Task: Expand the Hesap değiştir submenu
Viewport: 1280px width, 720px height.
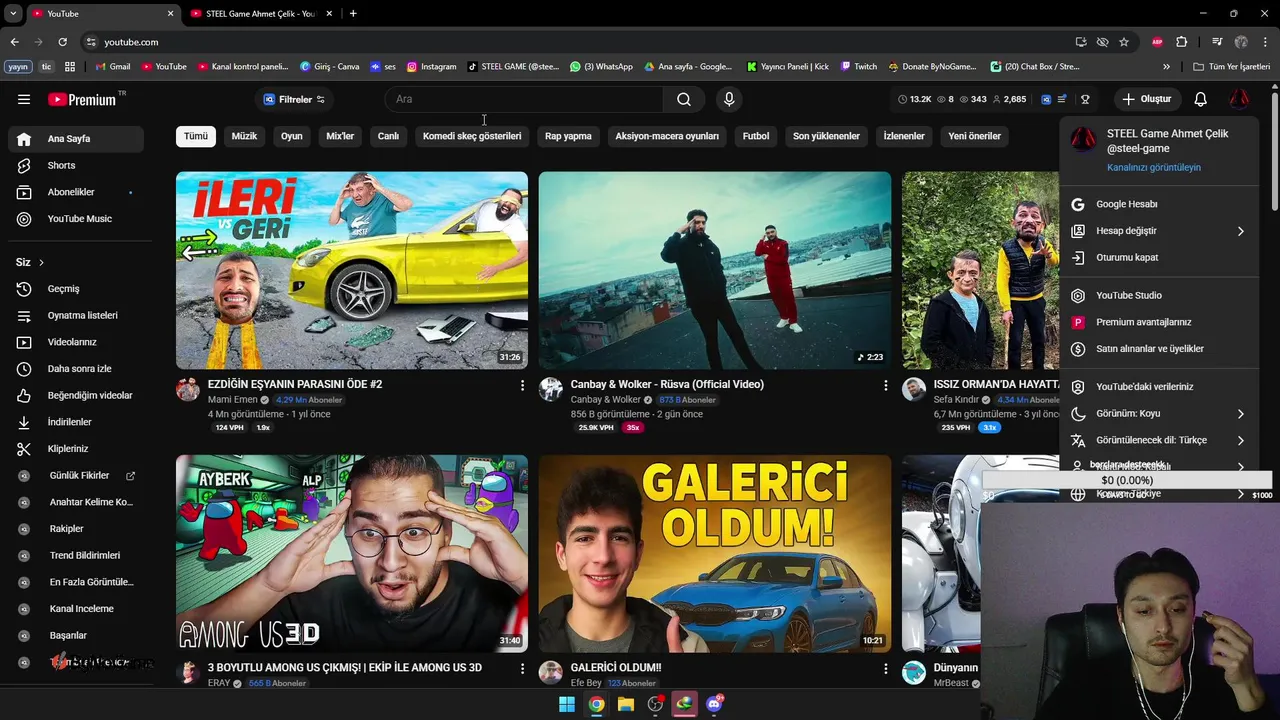Action: point(1159,231)
